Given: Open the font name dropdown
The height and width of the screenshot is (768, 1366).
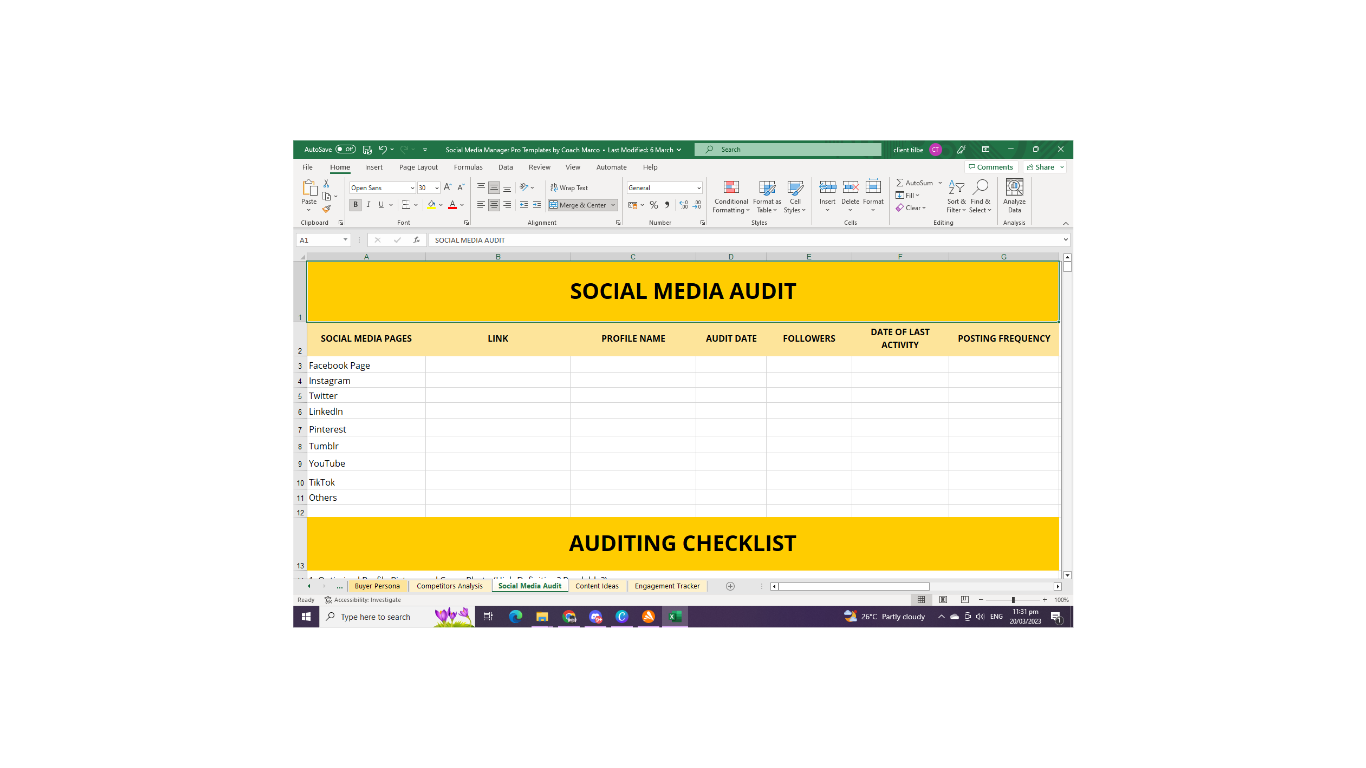Looking at the screenshot, I should 412,187.
